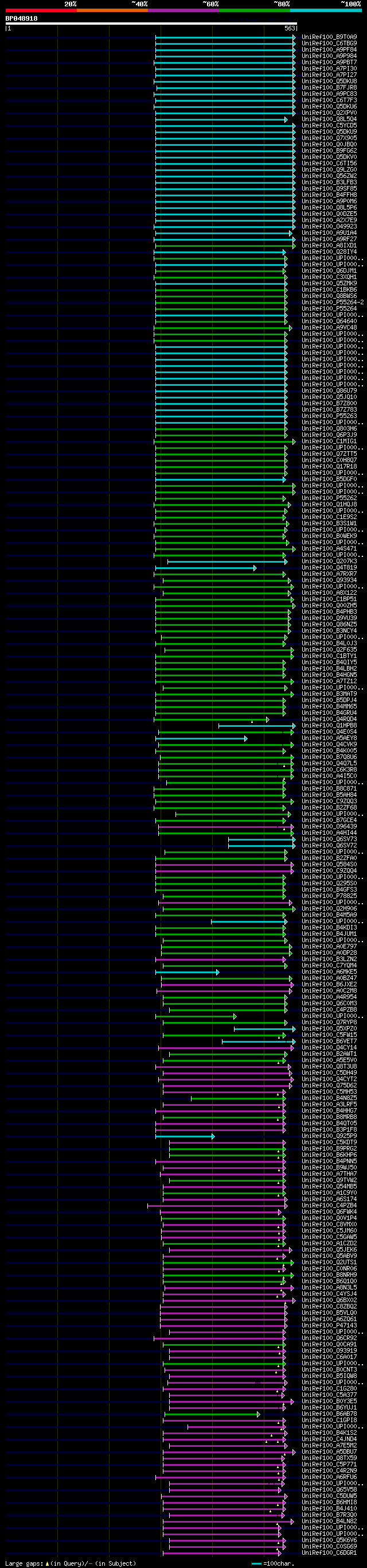Viewport: 367px width, 1568px height.
Task: Open hit UniRef100_A2X7E9
Action: click(x=329, y=220)
